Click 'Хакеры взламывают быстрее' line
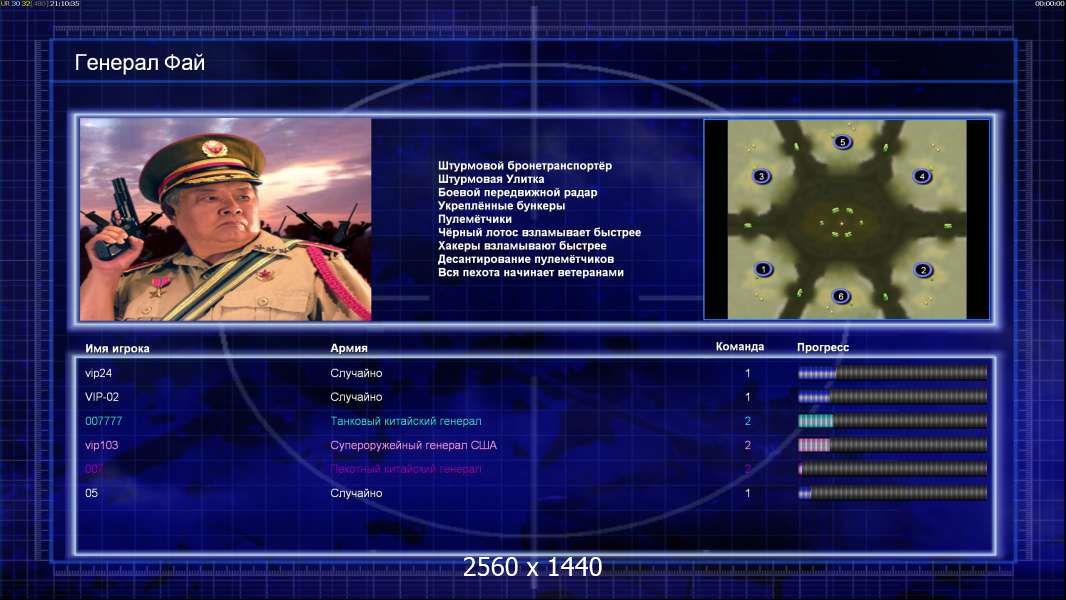This screenshot has width=1066, height=600. (522, 245)
